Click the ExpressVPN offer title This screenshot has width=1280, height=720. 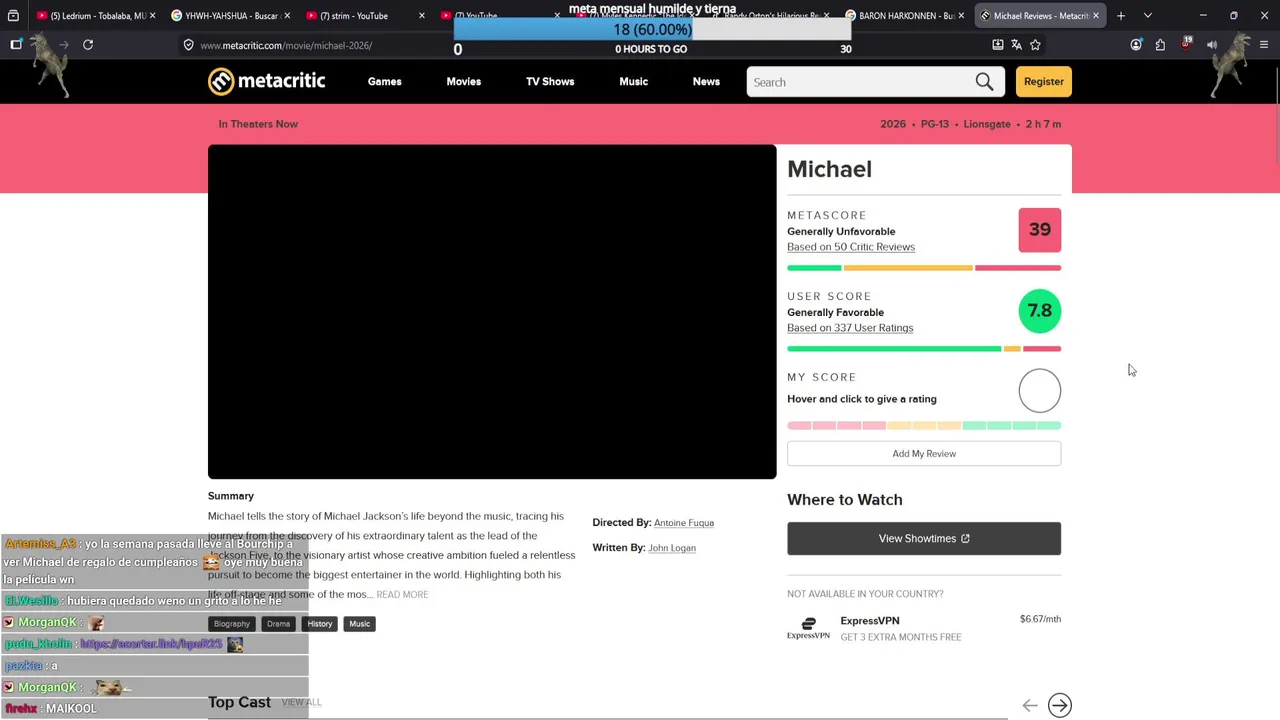click(x=870, y=621)
